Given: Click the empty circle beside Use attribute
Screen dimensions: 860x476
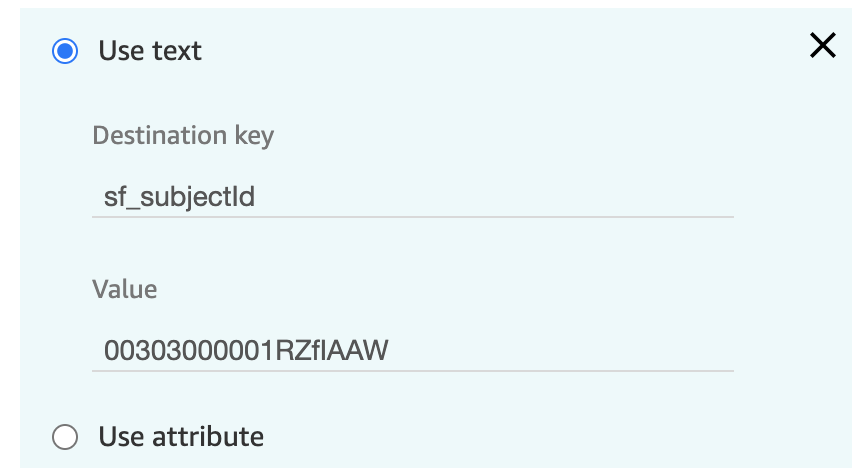Looking at the screenshot, I should point(65,437).
